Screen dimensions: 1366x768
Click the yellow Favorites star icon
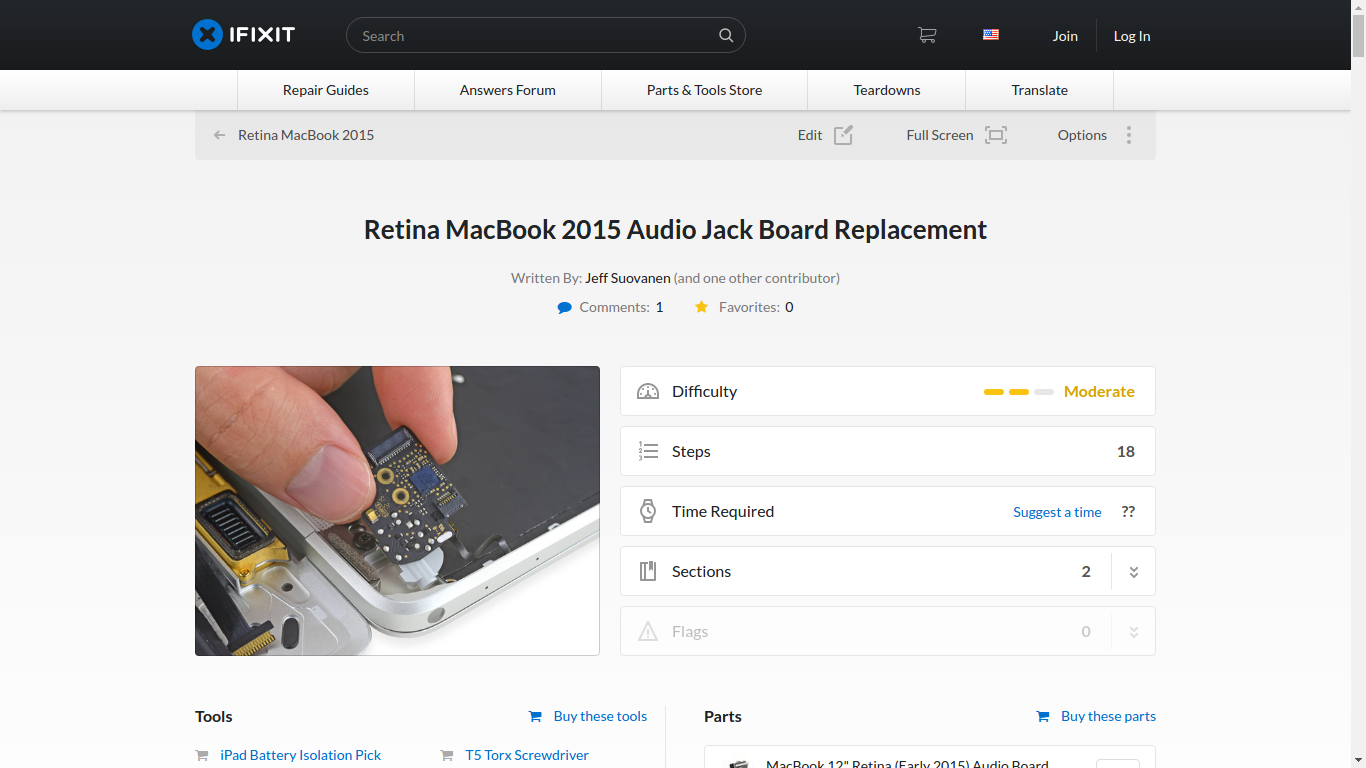coord(702,307)
